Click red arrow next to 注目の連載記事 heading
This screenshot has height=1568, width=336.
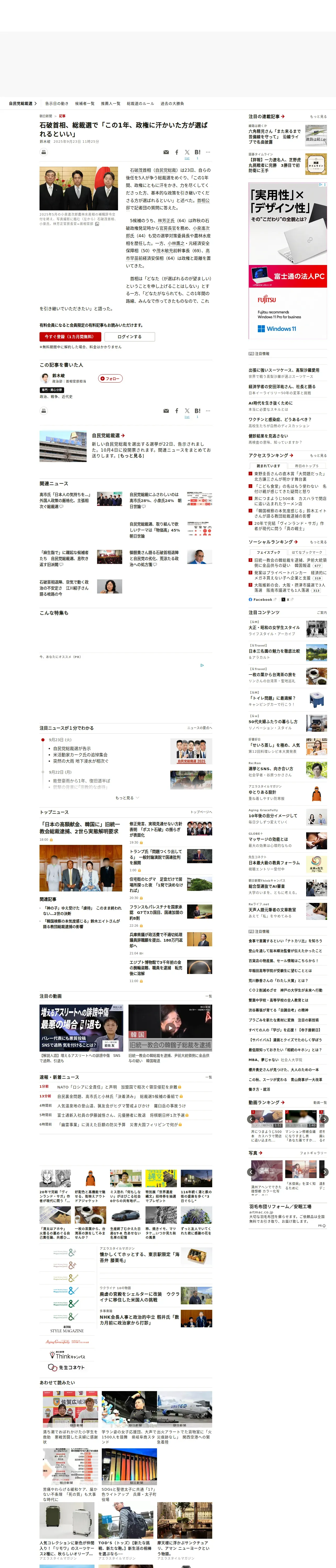tap(283, 116)
